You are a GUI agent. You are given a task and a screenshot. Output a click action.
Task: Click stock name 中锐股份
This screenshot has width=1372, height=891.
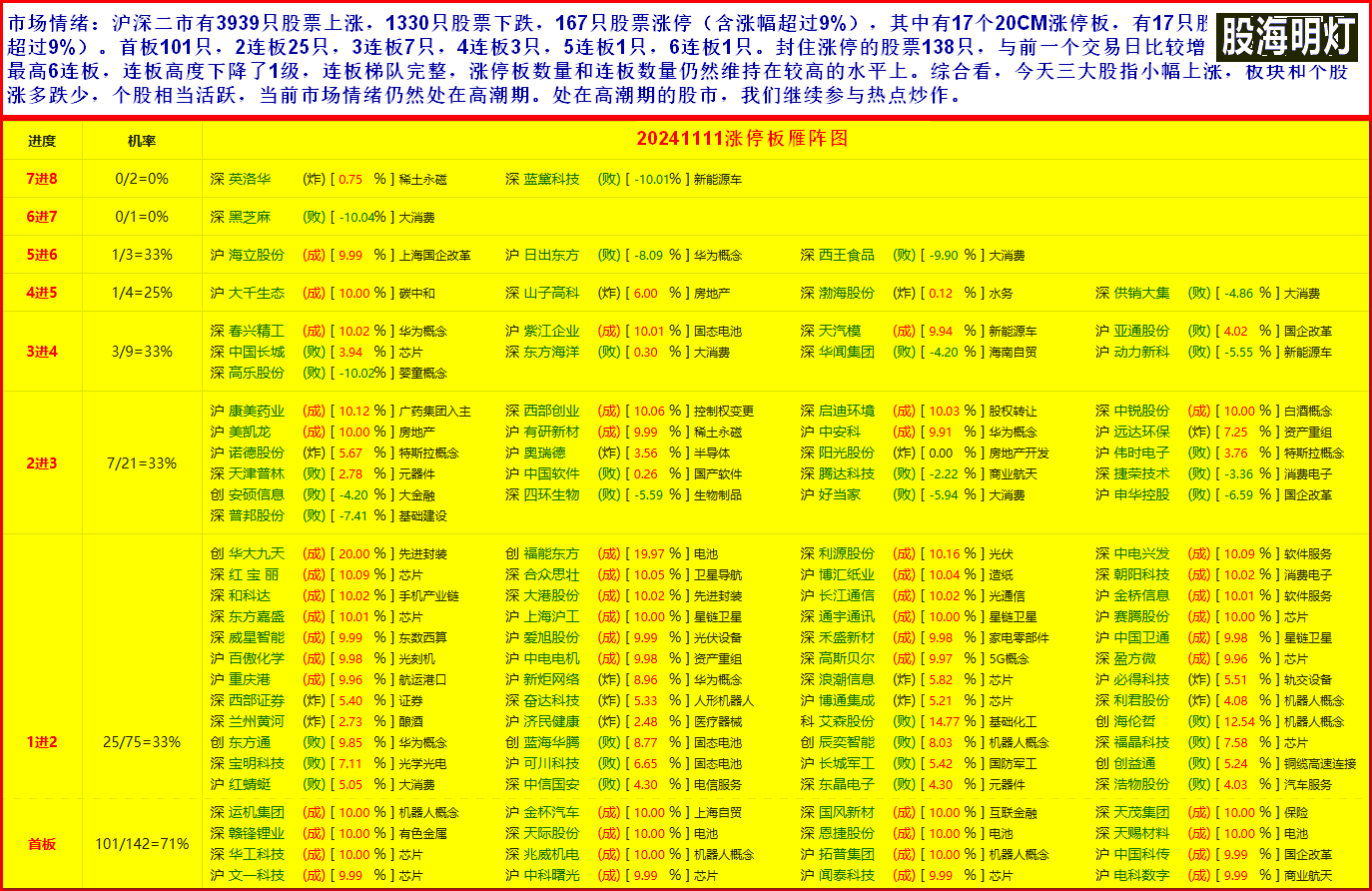coord(1141,411)
